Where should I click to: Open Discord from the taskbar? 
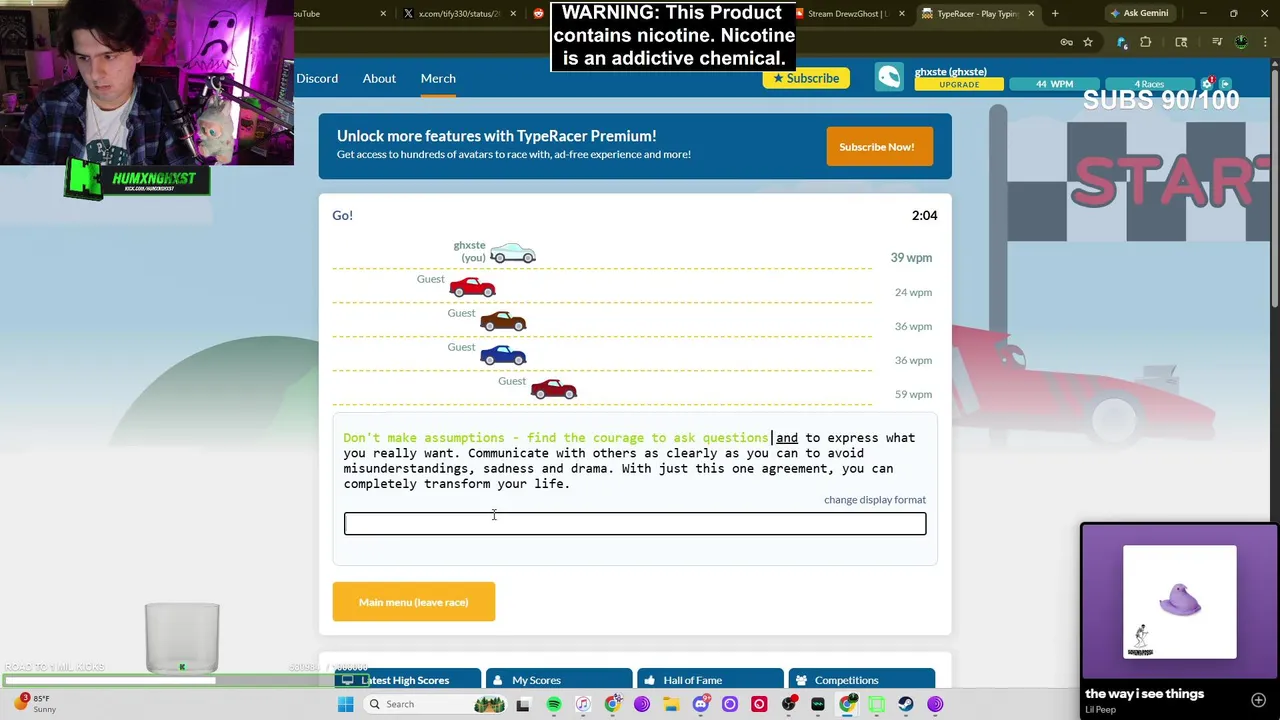(x=700, y=704)
